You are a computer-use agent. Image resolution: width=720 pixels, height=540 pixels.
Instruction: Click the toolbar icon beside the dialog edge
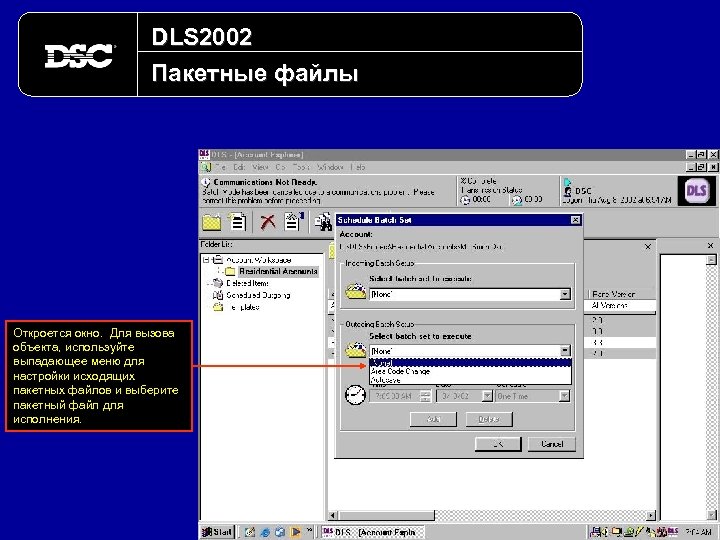coord(324,222)
